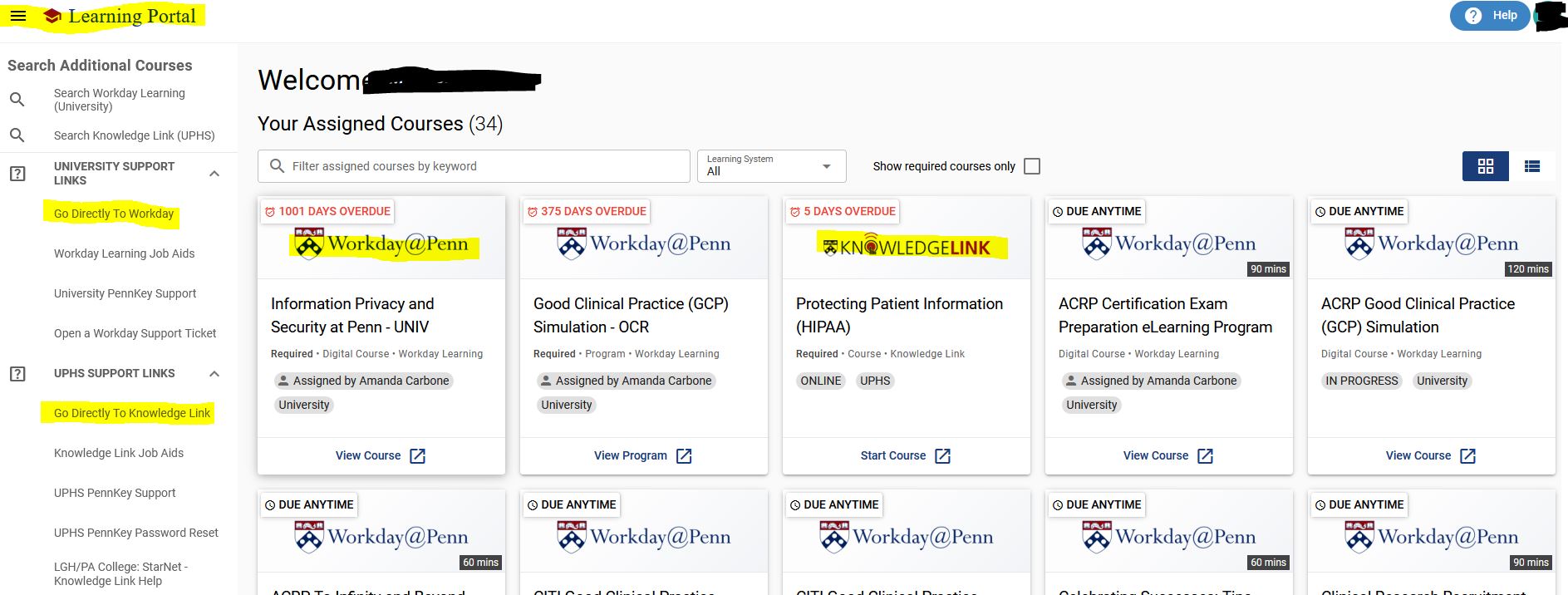Click external-link icon on ACRP Certification card
Screen dimensions: 1568x595
[x=1206, y=456]
